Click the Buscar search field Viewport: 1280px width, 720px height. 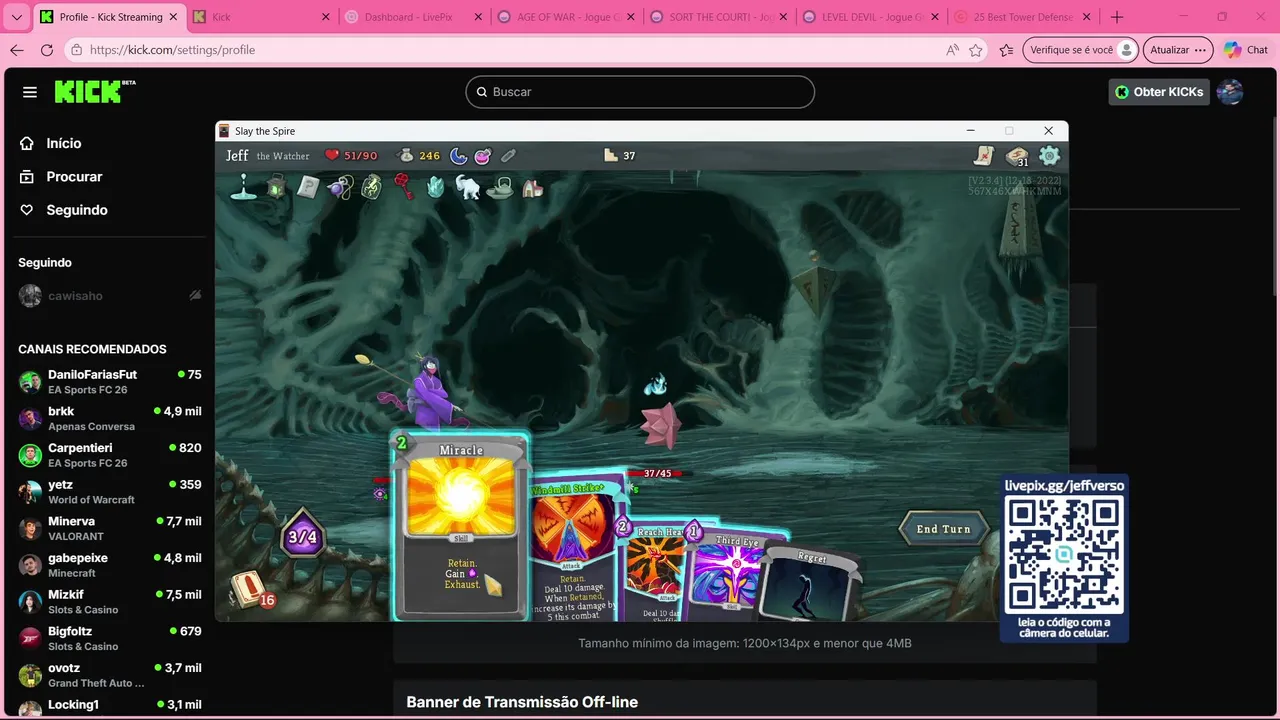click(640, 92)
